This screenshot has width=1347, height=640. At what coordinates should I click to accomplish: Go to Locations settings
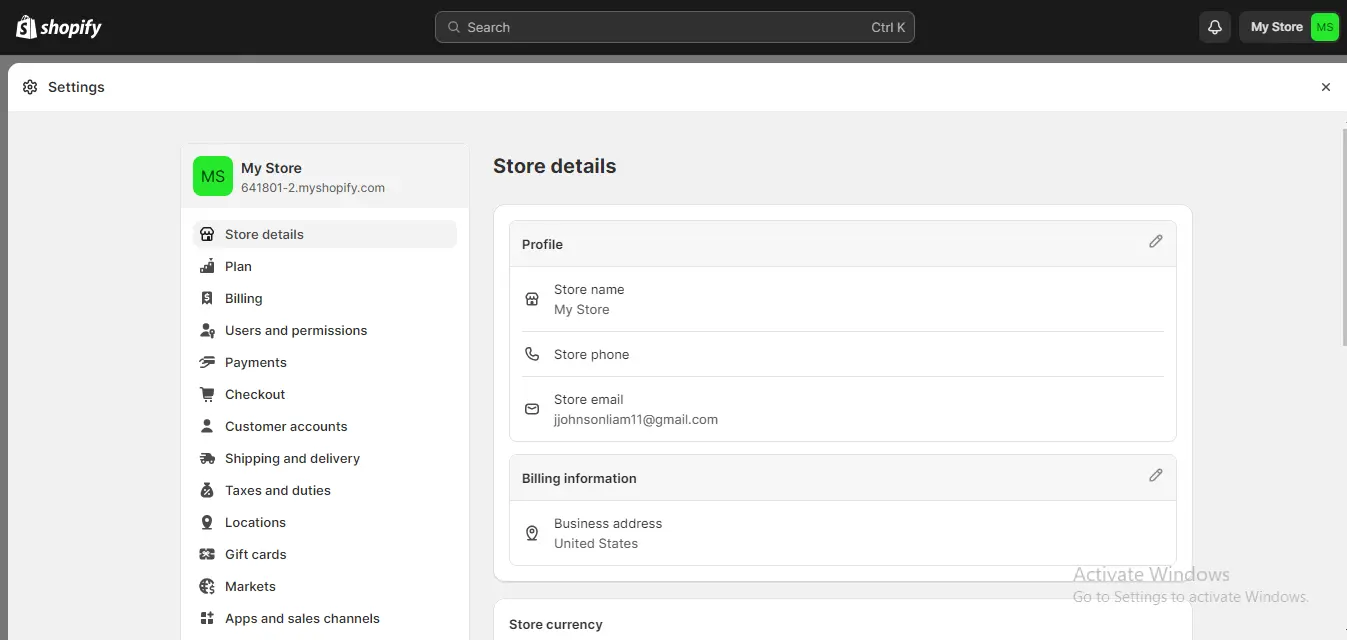(x=325, y=522)
